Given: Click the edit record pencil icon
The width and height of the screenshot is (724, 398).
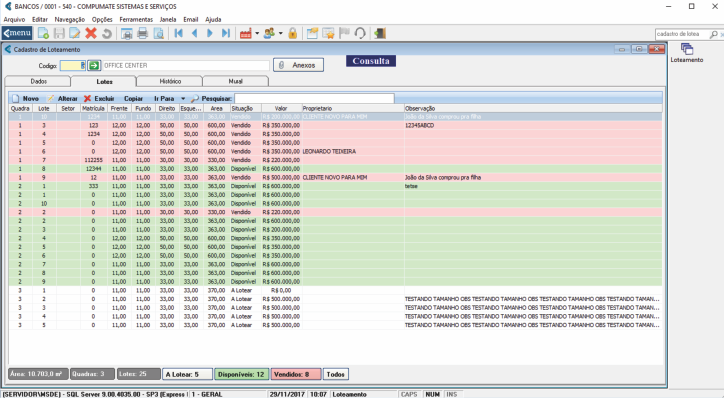Looking at the screenshot, I should pos(74,33).
